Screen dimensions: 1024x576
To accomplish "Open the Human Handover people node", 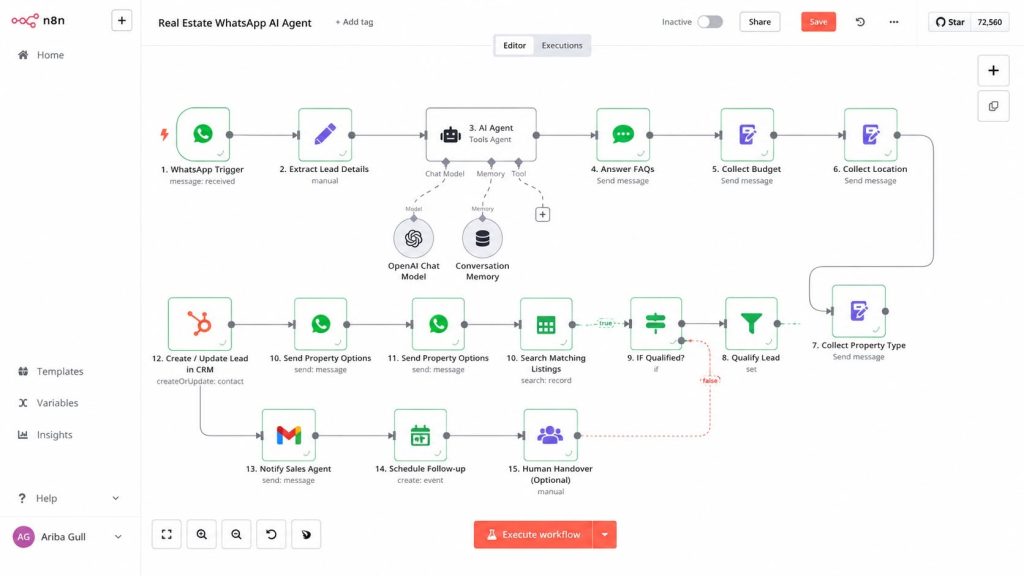I will 551,435.
